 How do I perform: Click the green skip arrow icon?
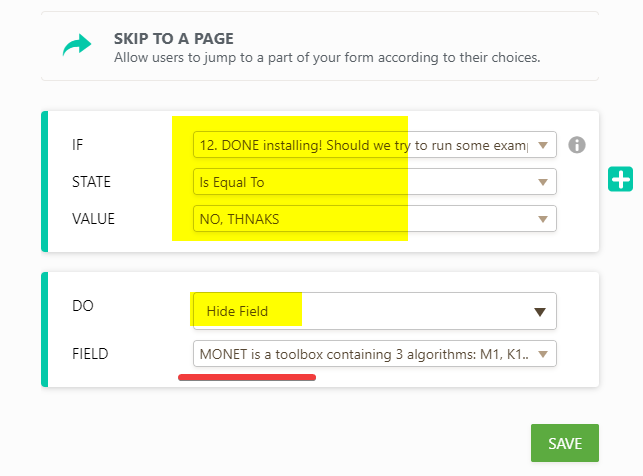[x=76, y=46]
